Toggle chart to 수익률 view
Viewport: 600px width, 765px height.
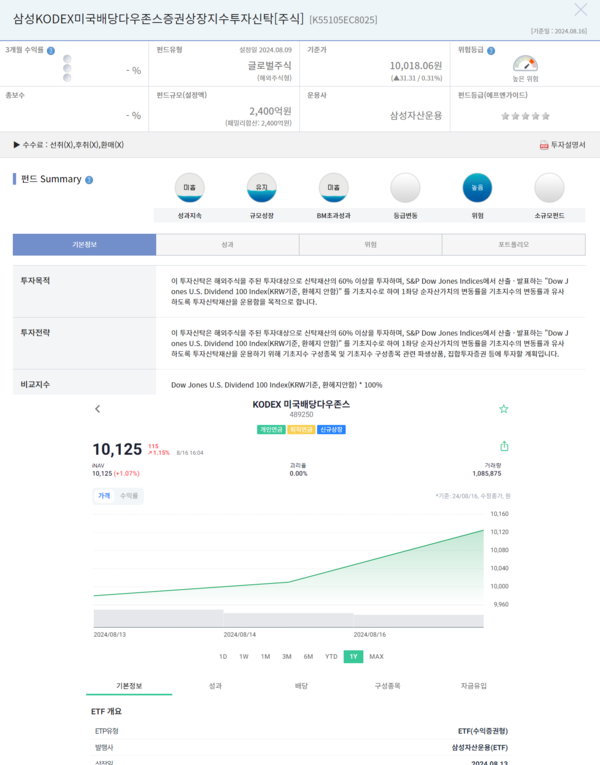129,496
